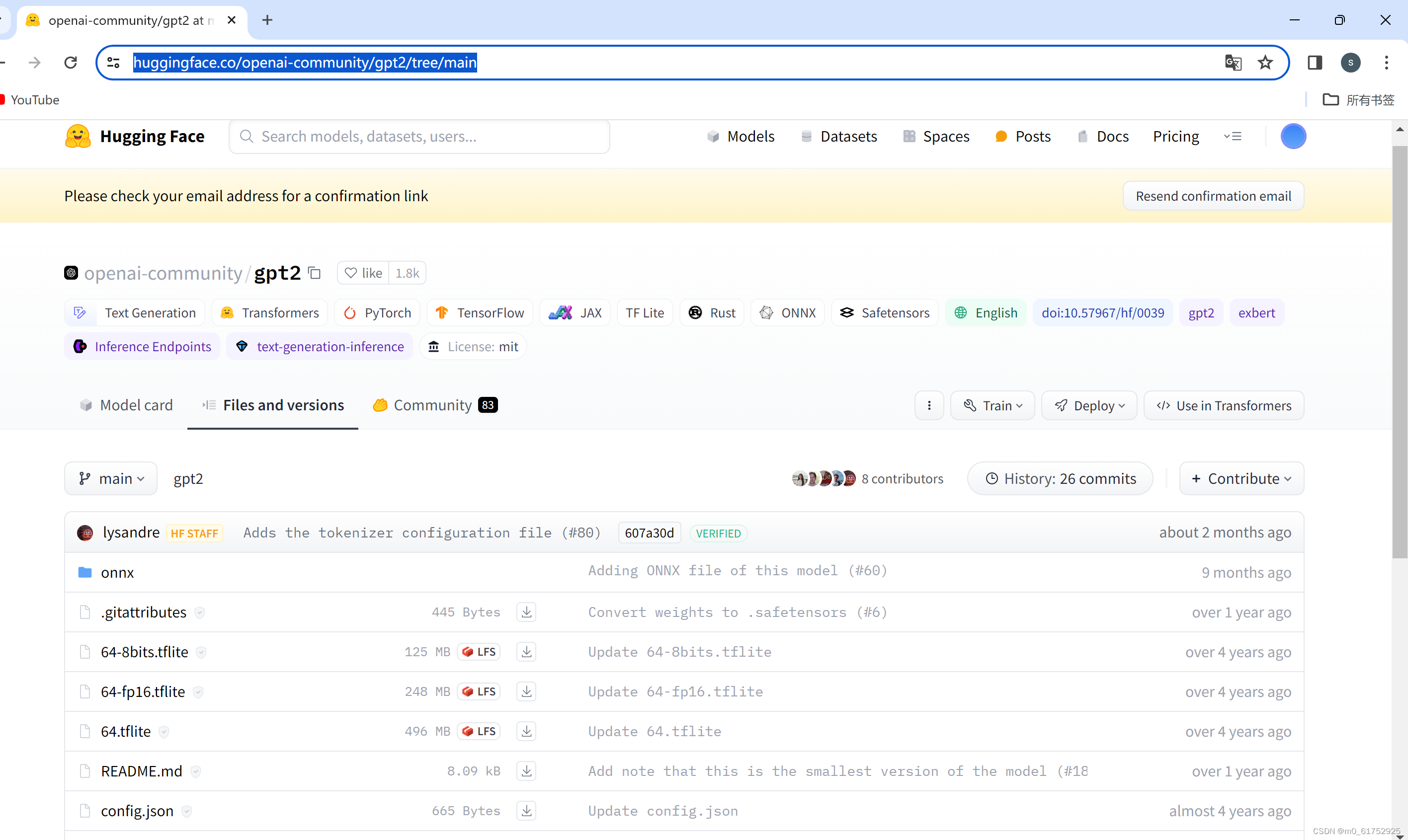Expand the main branch dropdown
The image size is (1408, 840).
click(111, 479)
